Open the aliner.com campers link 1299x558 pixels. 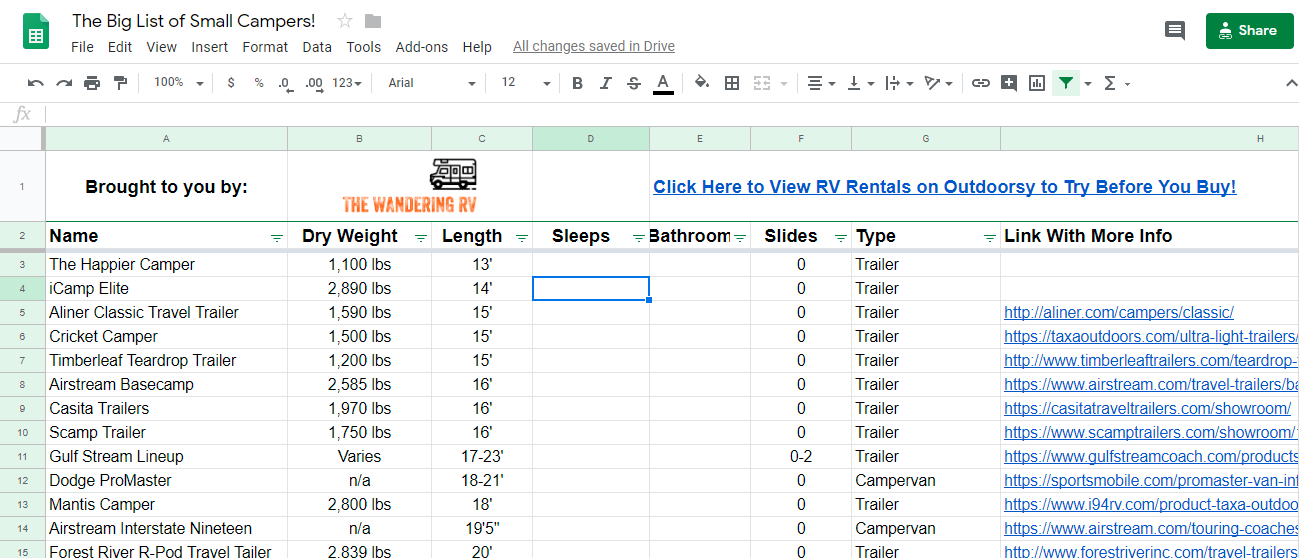click(x=1119, y=313)
